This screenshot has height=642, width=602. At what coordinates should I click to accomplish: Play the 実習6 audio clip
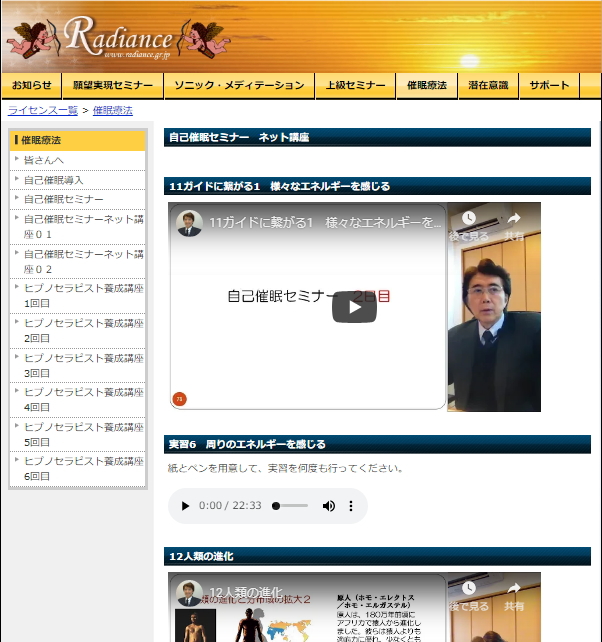(x=185, y=506)
